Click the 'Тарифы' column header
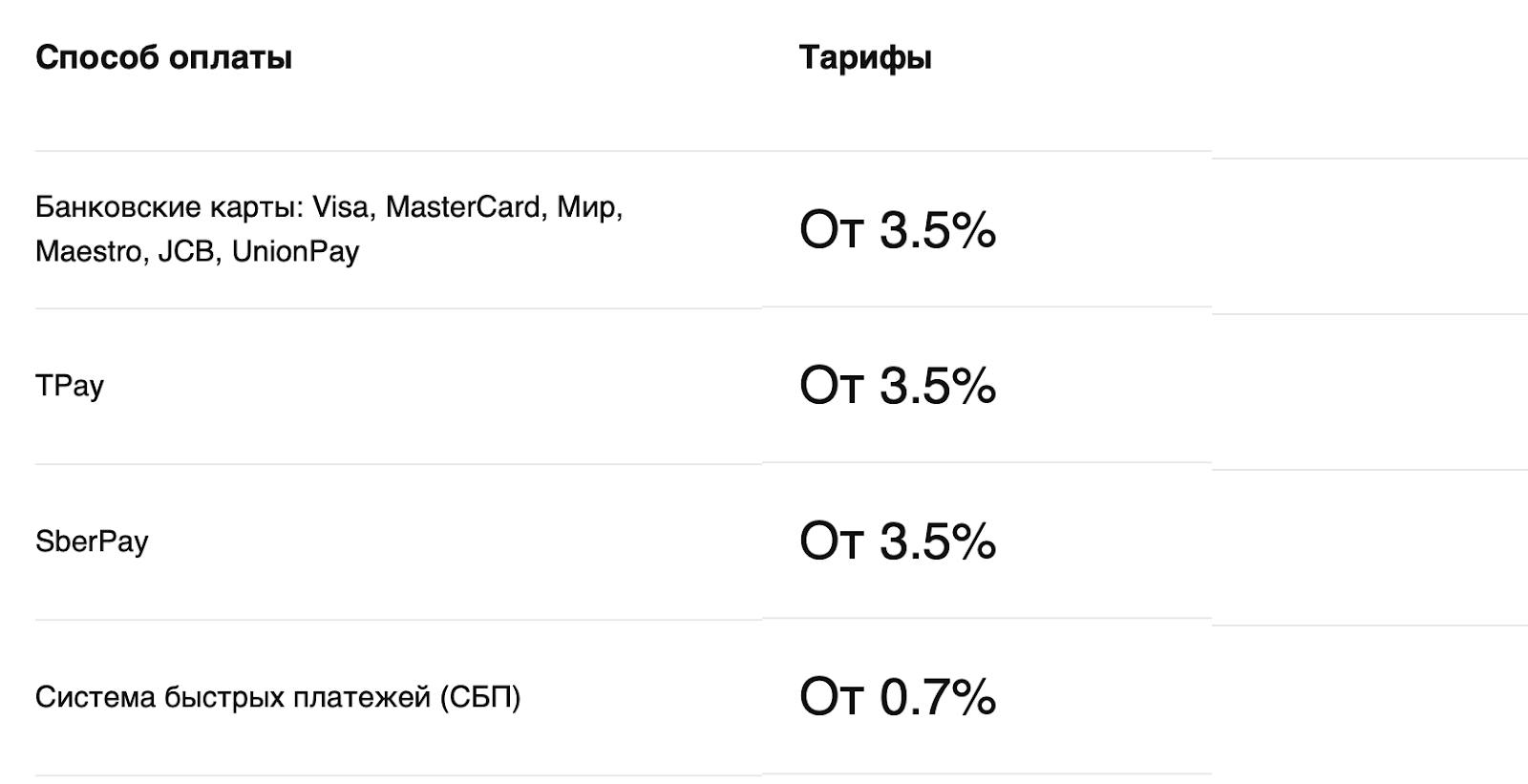The height and width of the screenshot is (784, 1528). [x=865, y=58]
